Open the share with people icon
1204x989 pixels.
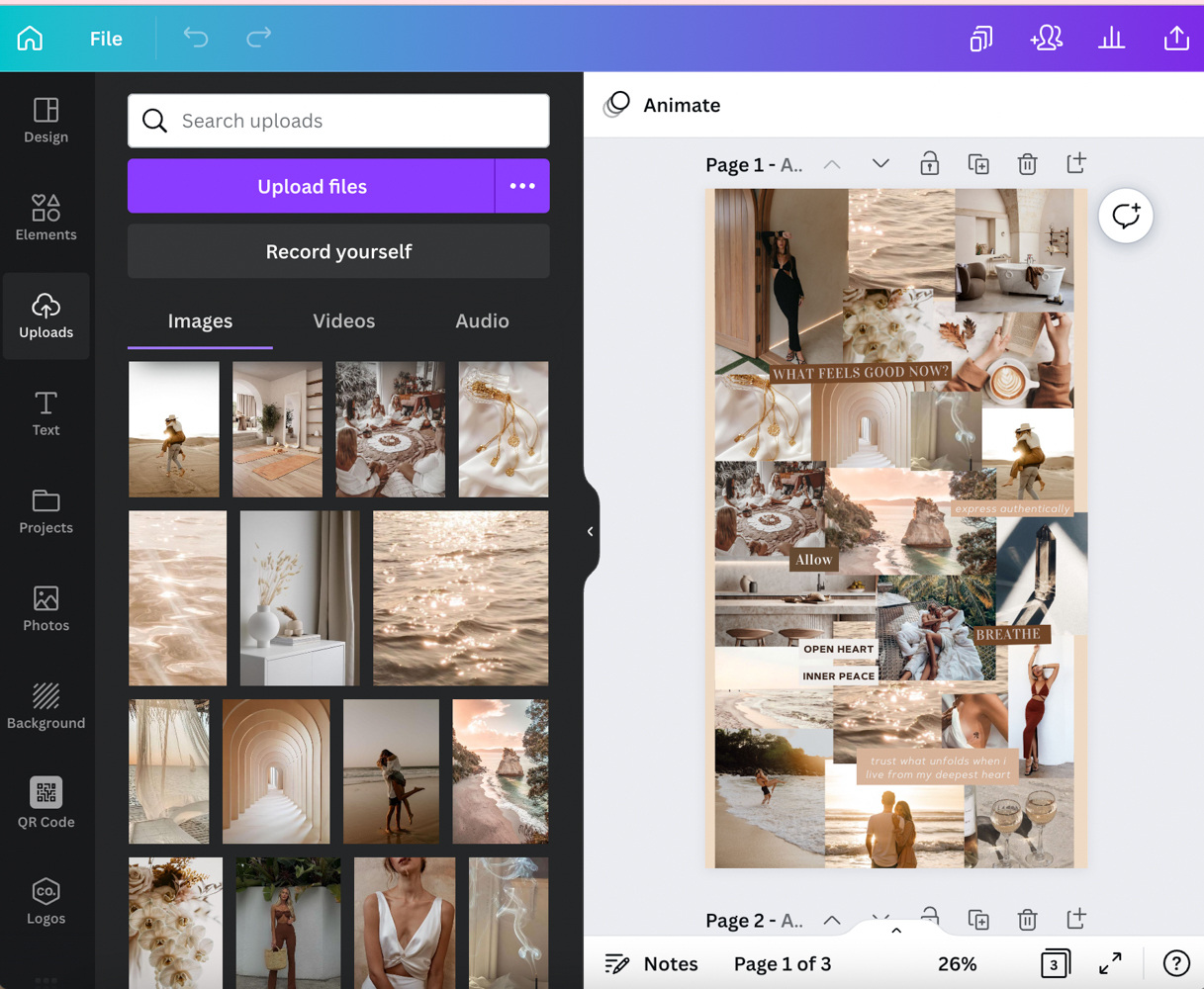[1046, 39]
